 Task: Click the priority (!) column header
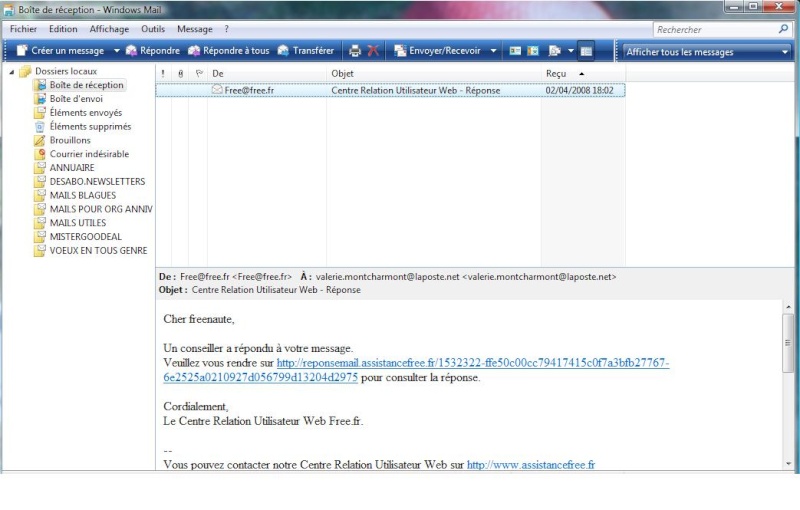(163, 73)
